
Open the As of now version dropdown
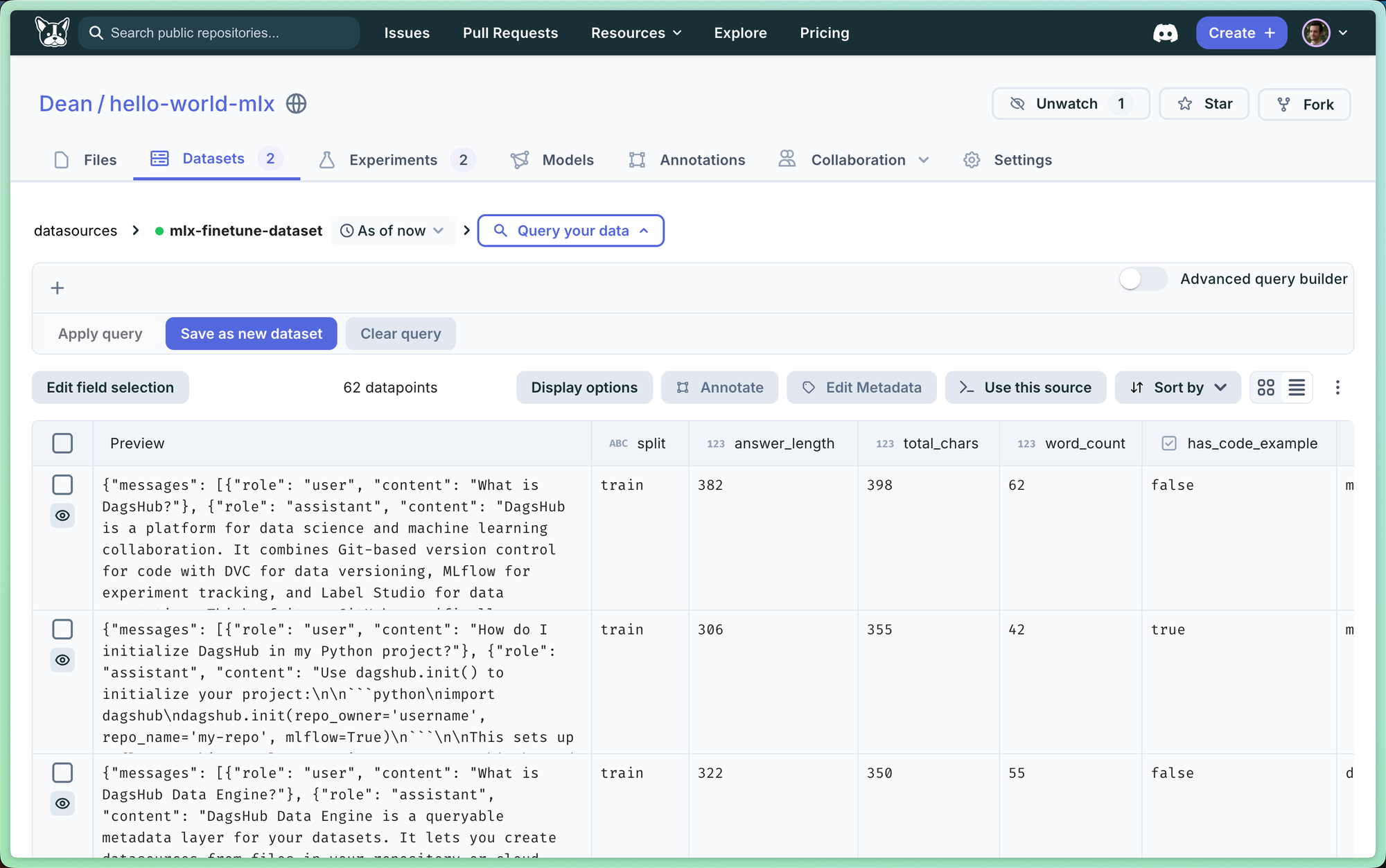click(x=392, y=231)
